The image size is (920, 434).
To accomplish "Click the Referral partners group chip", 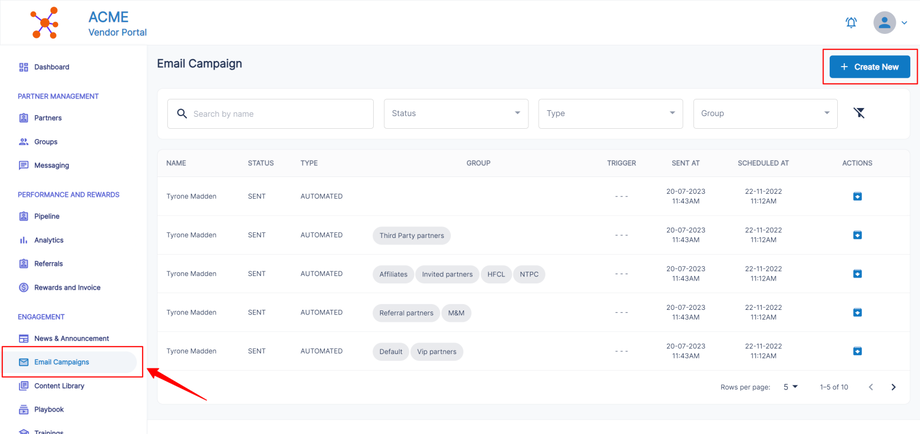I will coord(406,313).
